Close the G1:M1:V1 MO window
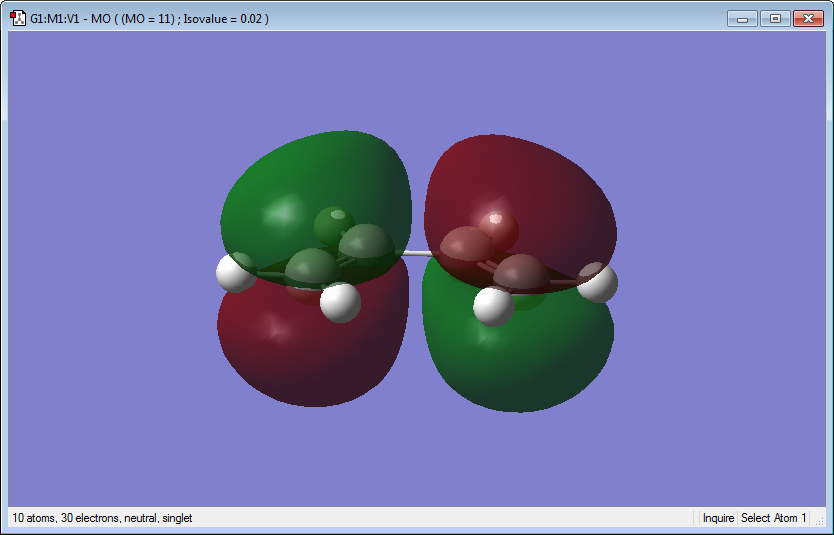Image resolution: width=834 pixels, height=535 pixels. [808, 19]
